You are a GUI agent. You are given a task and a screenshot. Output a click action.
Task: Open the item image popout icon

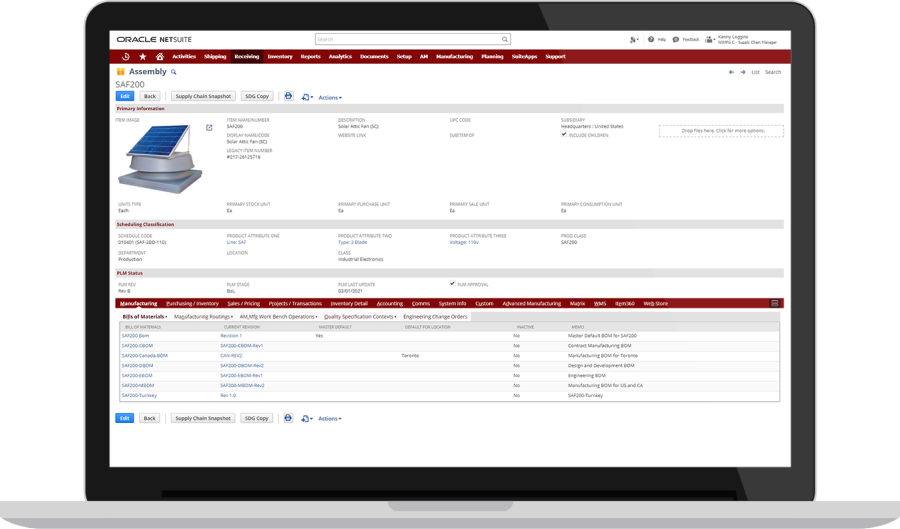pyautogui.click(x=209, y=127)
